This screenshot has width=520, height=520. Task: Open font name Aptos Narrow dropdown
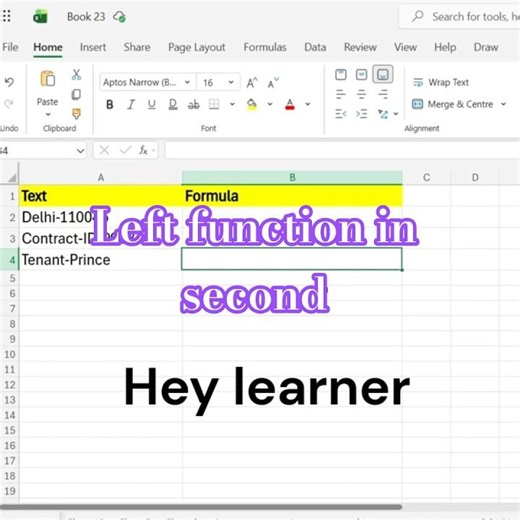point(187,82)
